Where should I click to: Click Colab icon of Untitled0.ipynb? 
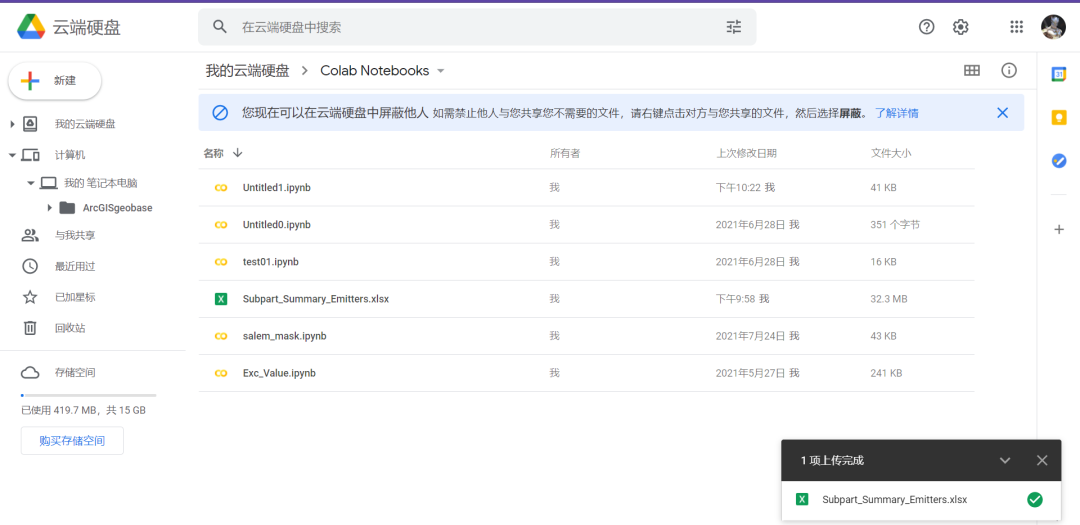tap(221, 225)
